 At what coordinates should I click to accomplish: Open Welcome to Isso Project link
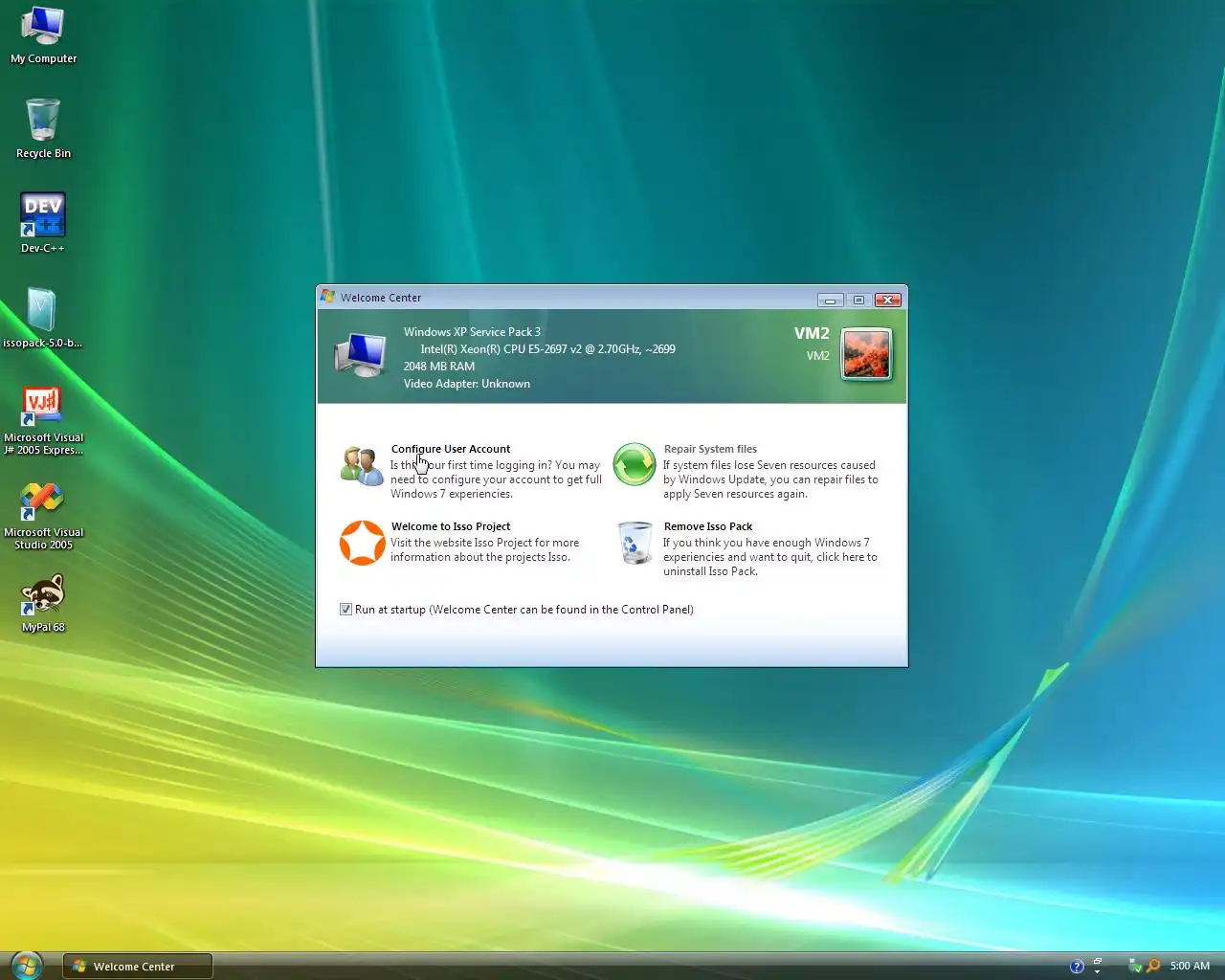click(451, 526)
